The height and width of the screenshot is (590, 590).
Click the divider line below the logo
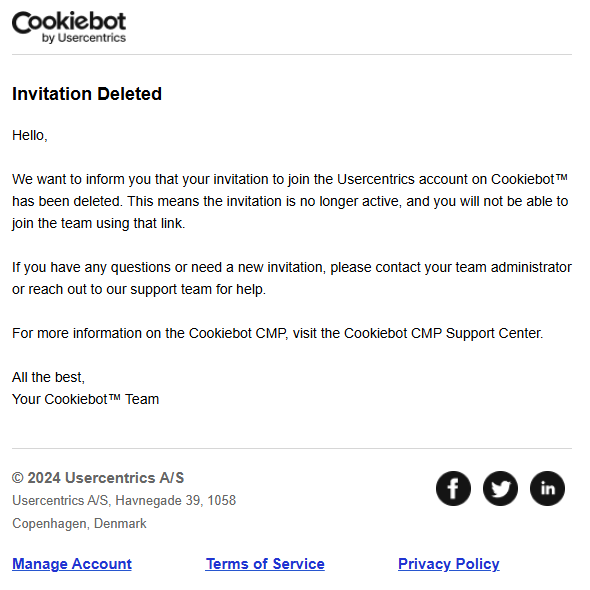pos(292,54)
